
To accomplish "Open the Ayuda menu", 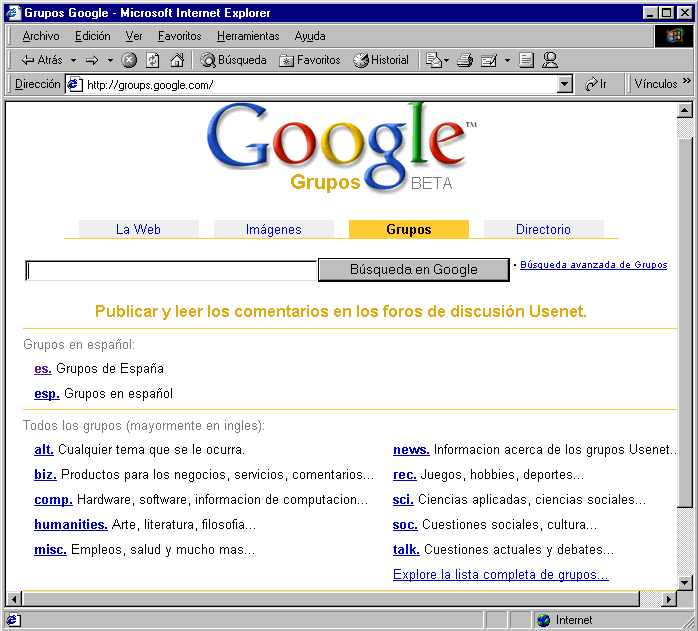I will (x=310, y=36).
